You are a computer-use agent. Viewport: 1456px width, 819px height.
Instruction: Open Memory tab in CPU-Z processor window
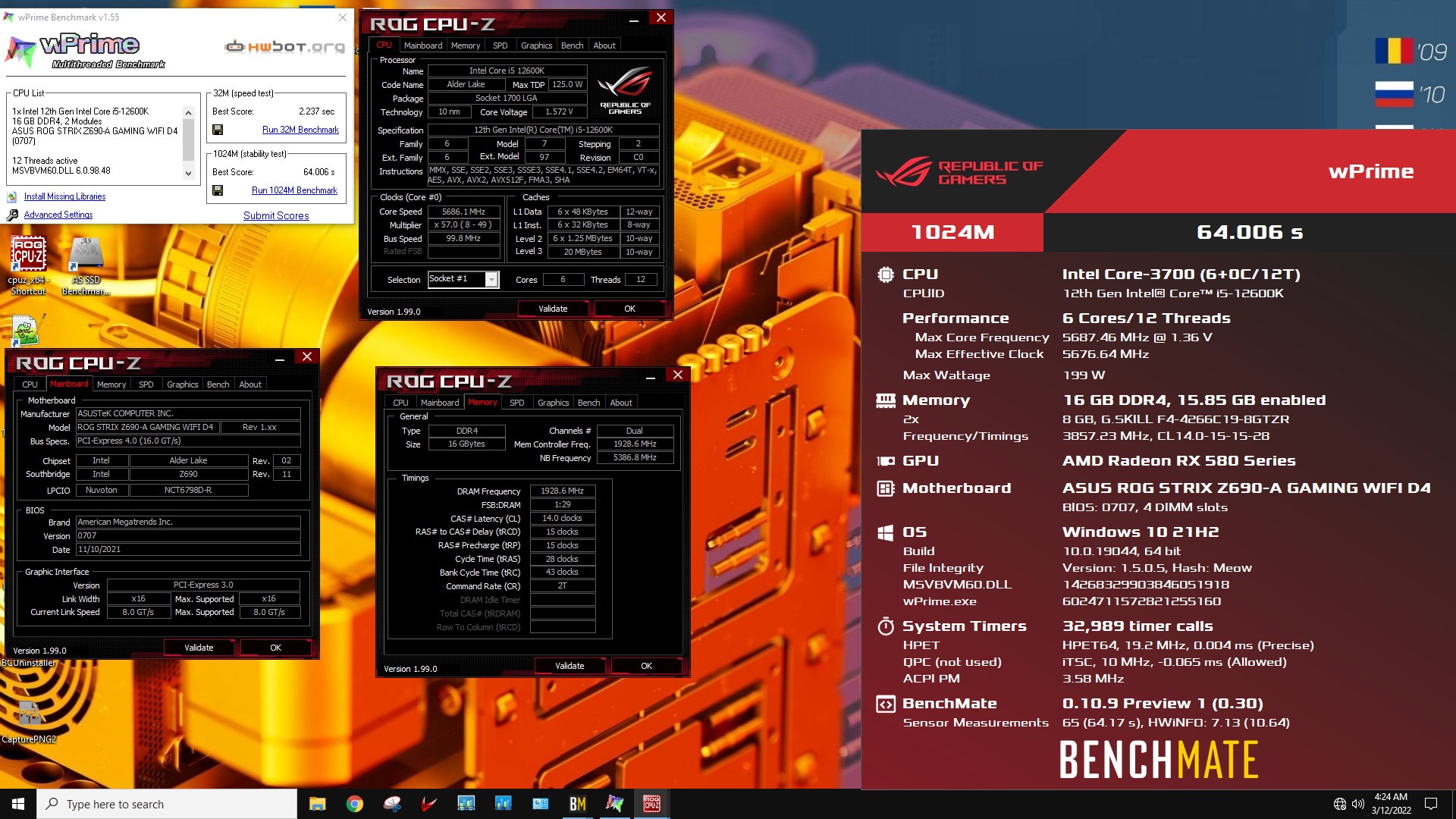point(466,45)
